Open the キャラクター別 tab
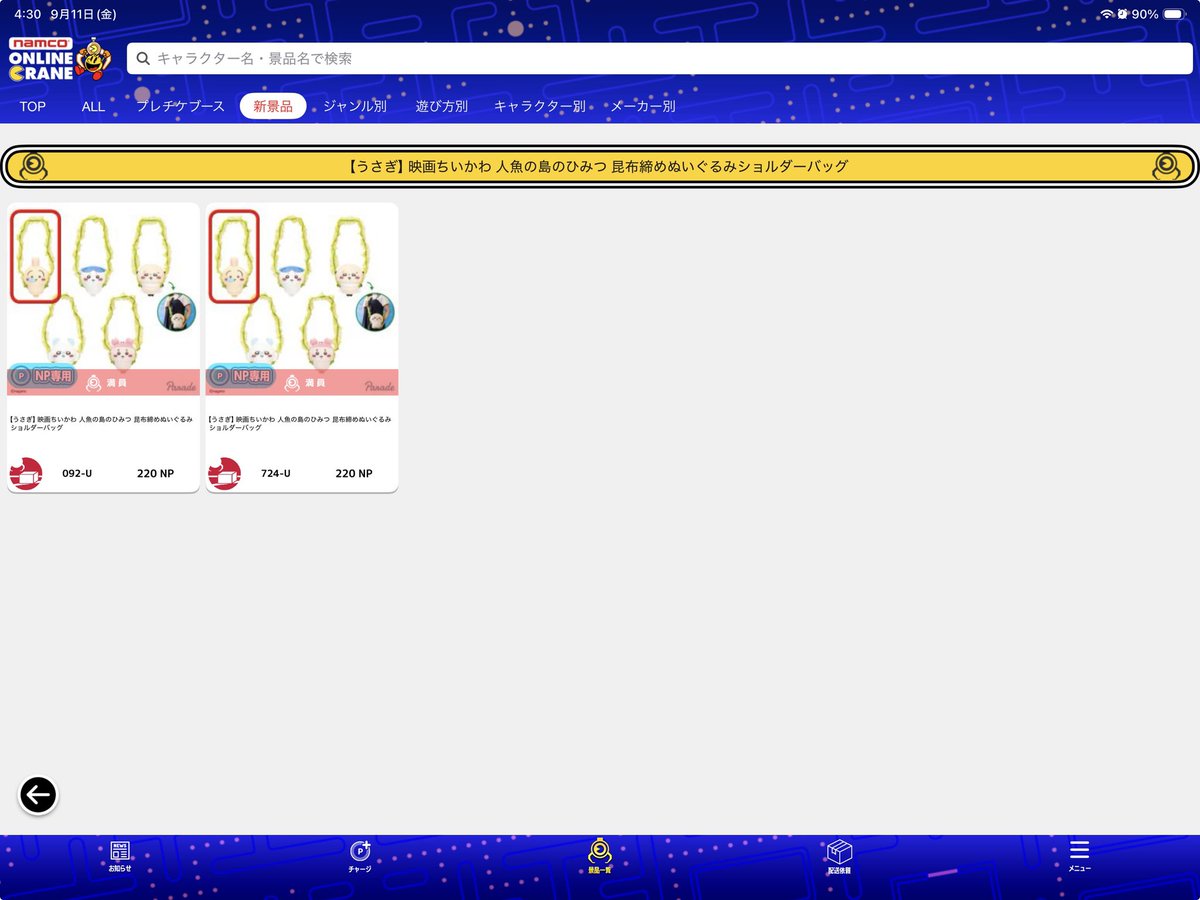This screenshot has height=900, width=1200. [x=540, y=106]
